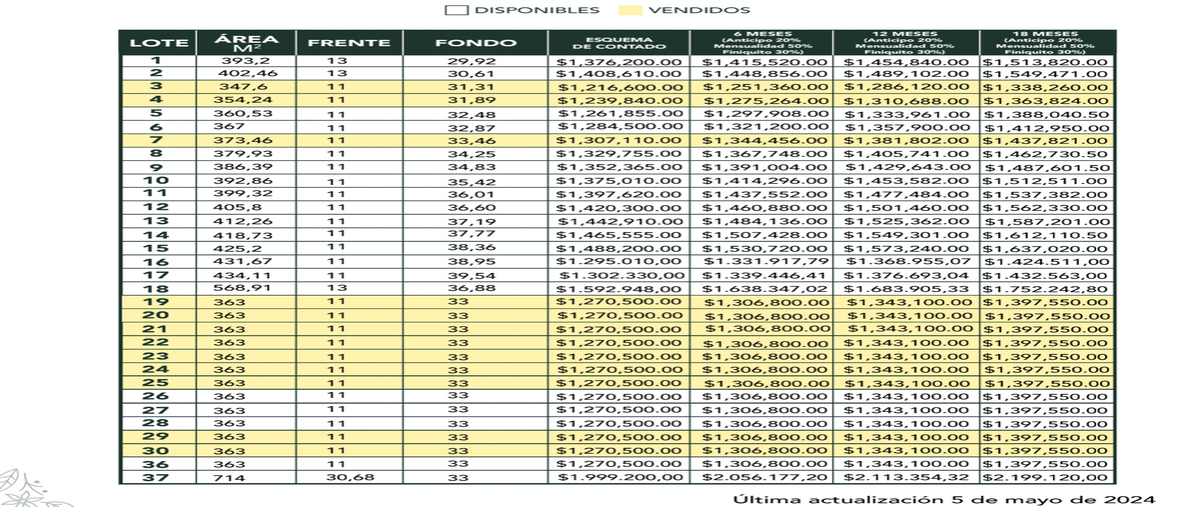Click the VENDIDOS legend label
Viewport: 1200px width, 507px height.
point(699,10)
